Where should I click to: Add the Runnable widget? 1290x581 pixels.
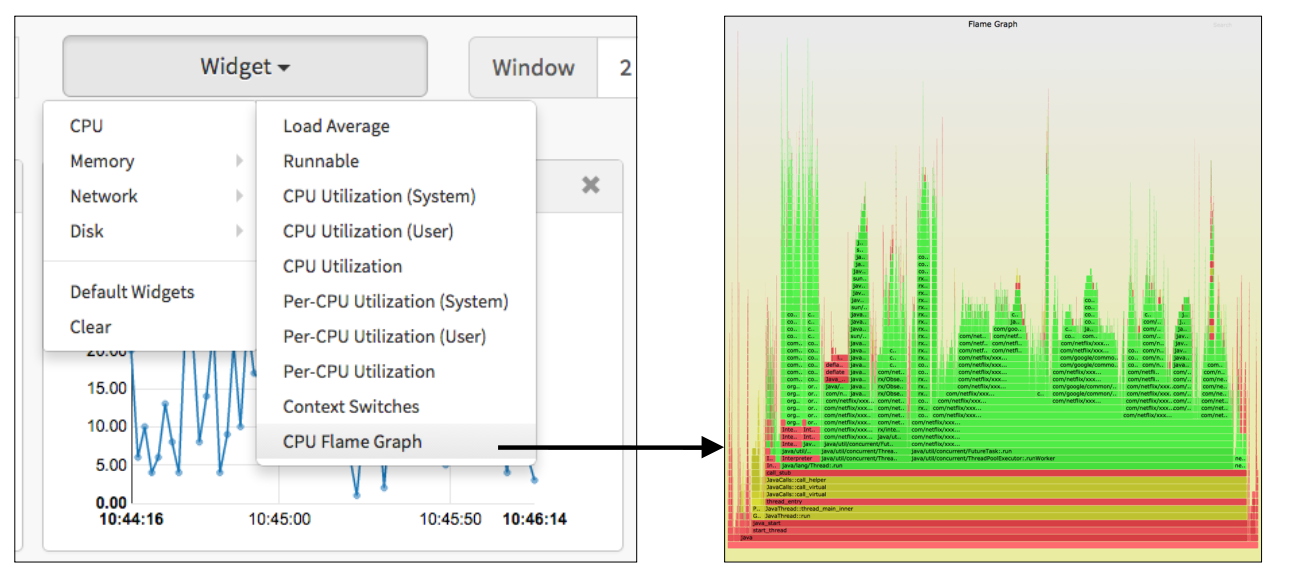click(321, 161)
